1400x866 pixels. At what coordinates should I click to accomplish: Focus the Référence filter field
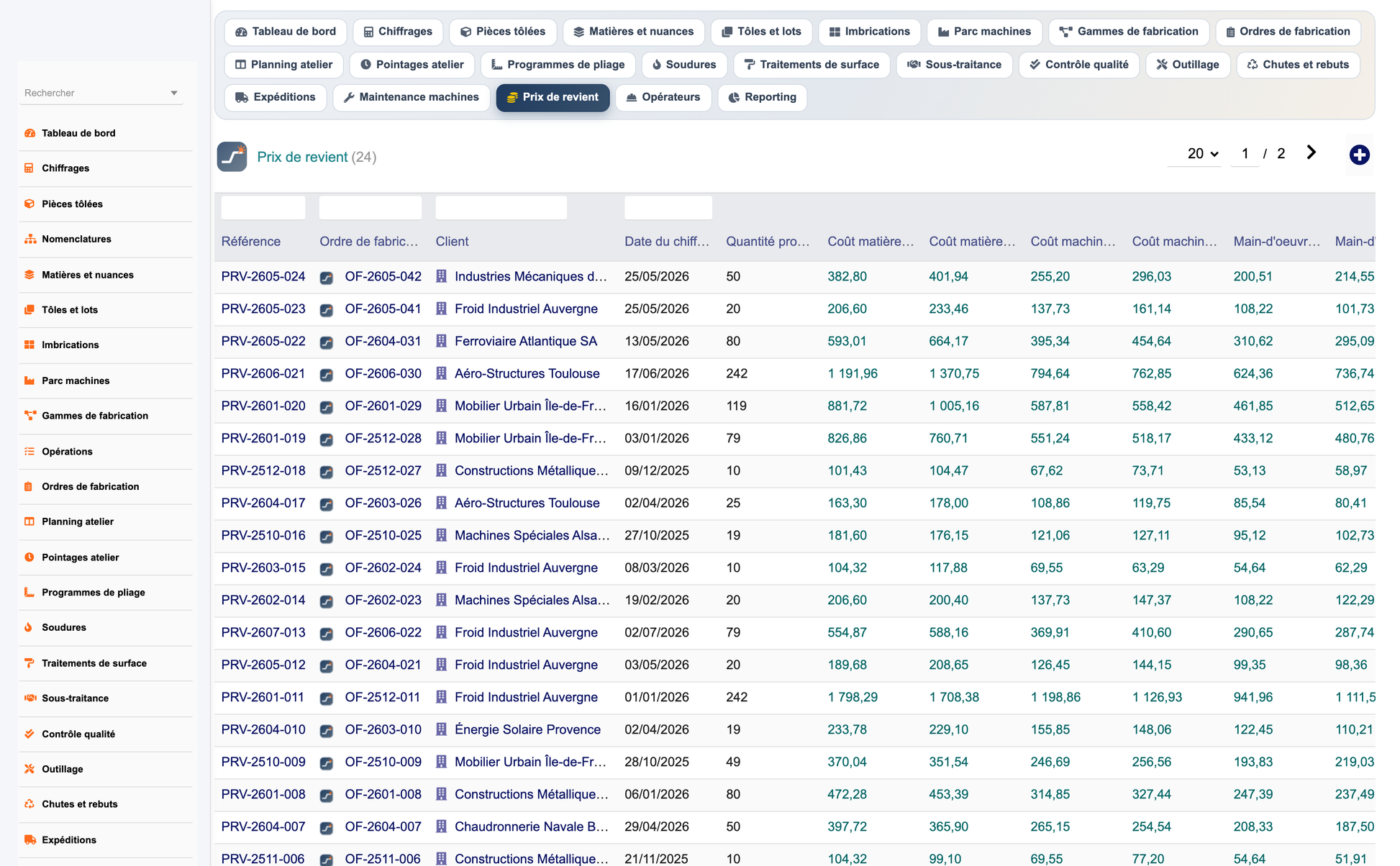pos(263,208)
